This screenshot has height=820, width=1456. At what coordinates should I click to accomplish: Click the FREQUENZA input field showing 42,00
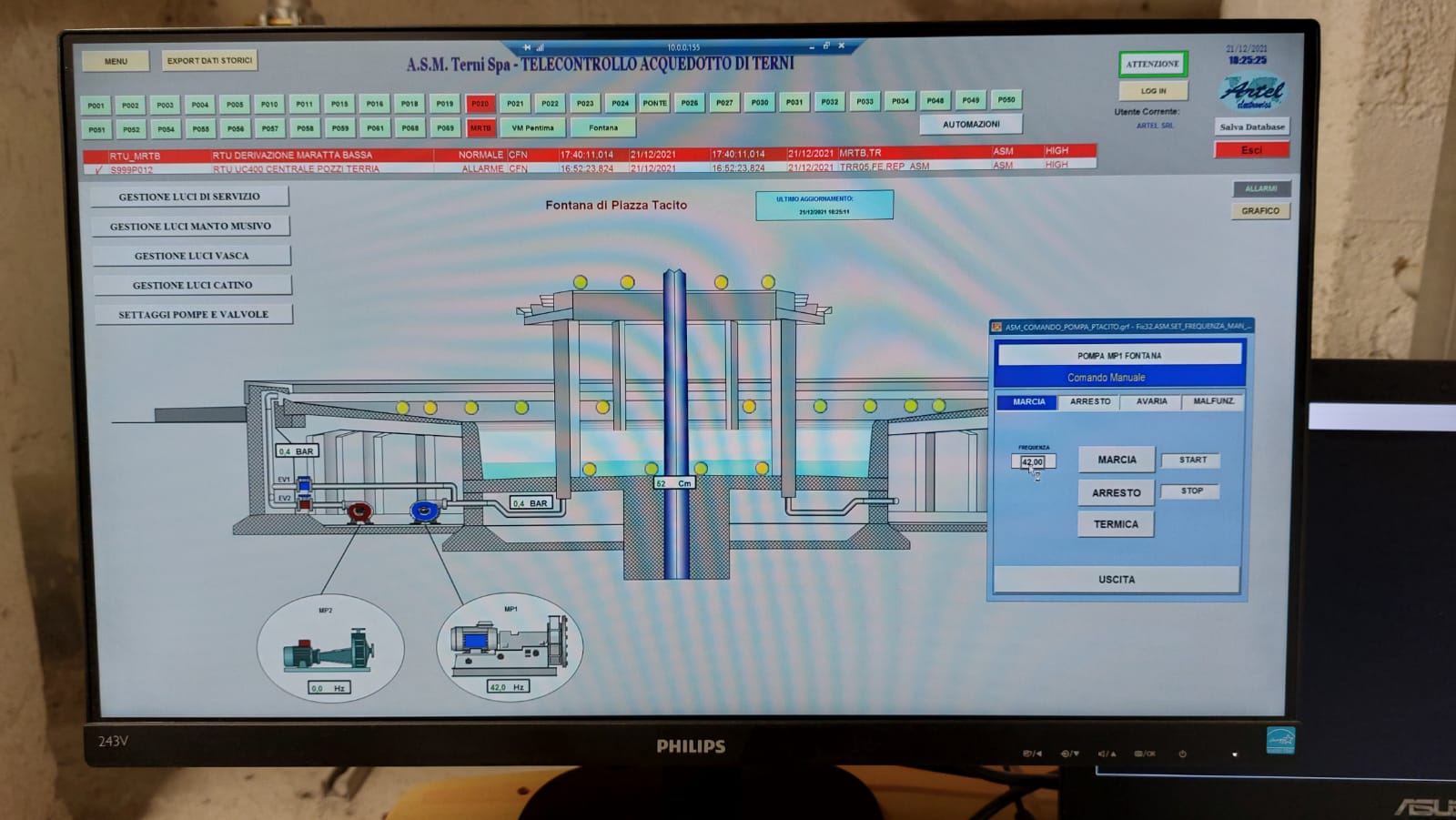click(x=1033, y=461)
